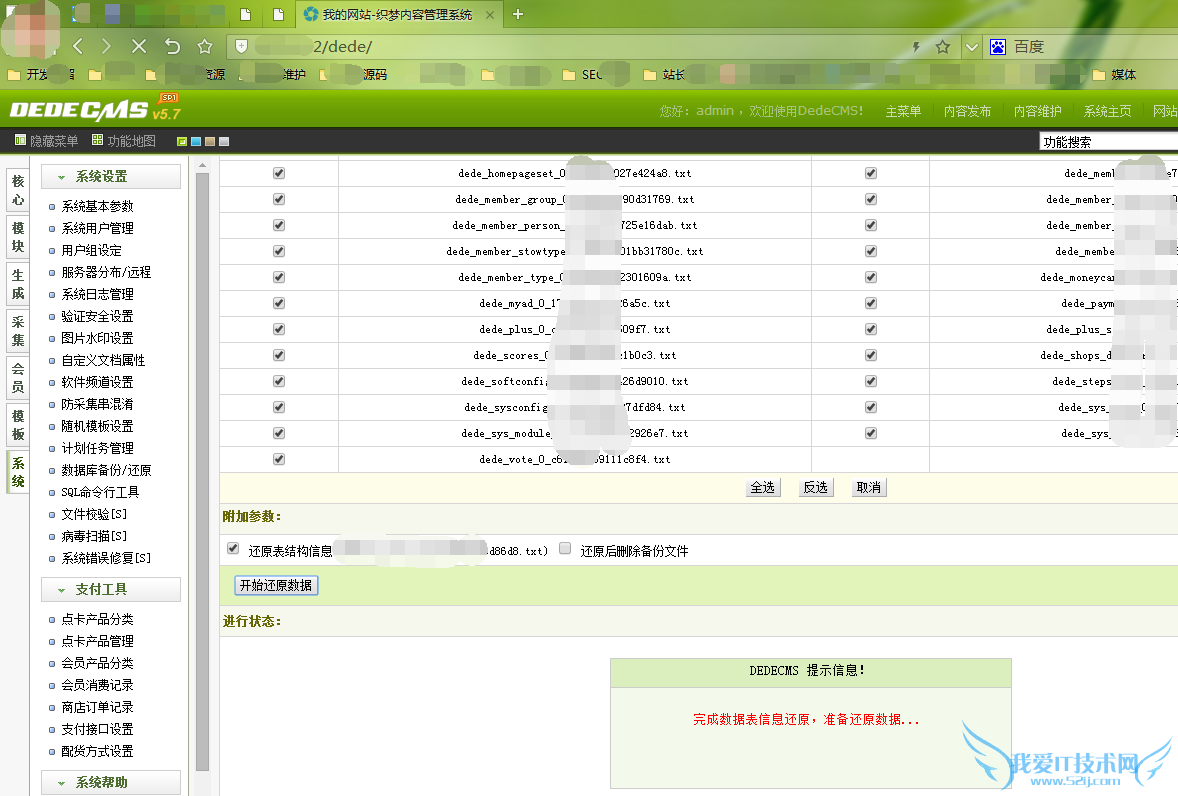Open the SEO bookmarks folder

click(582, 74)
